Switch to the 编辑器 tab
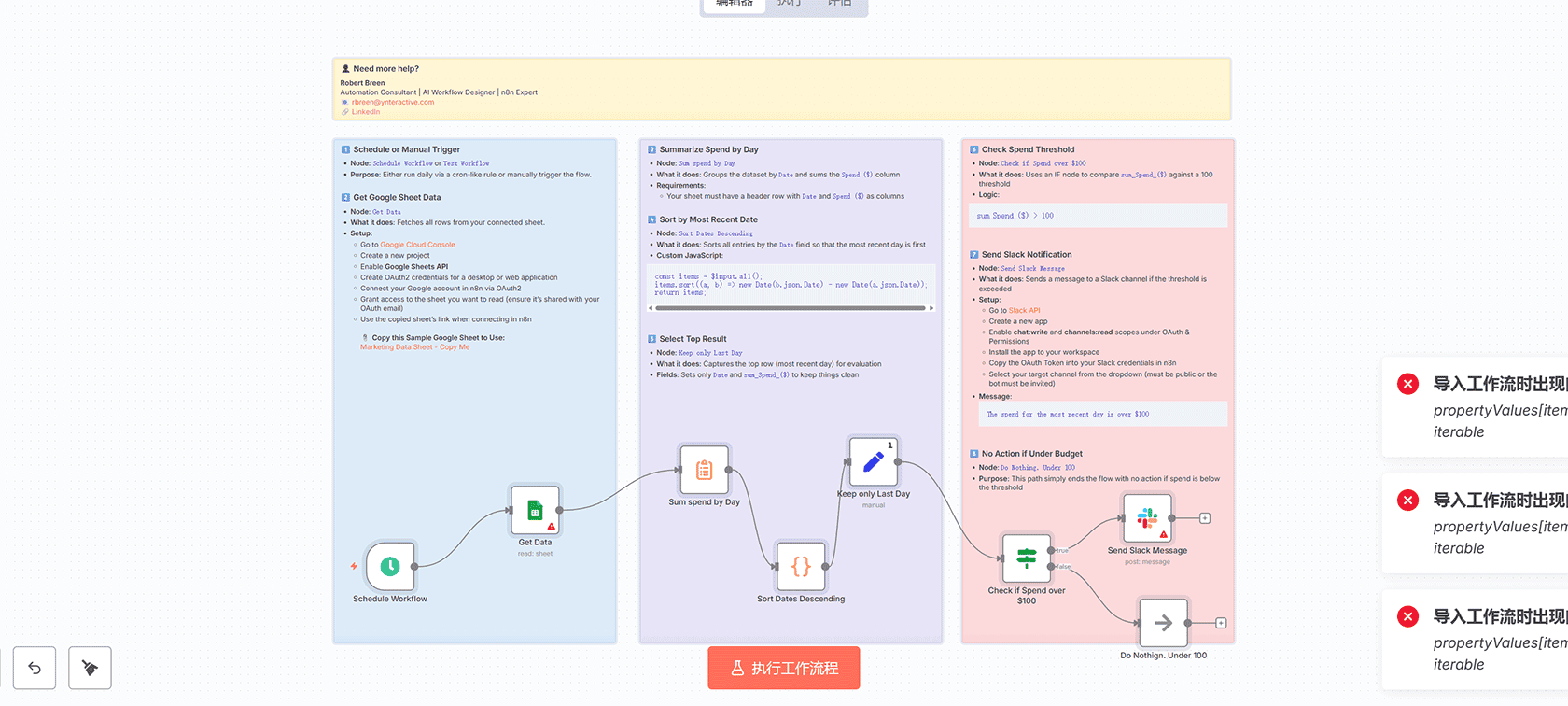Viewport: 1568px width, 706px height. tap(734, 4)
